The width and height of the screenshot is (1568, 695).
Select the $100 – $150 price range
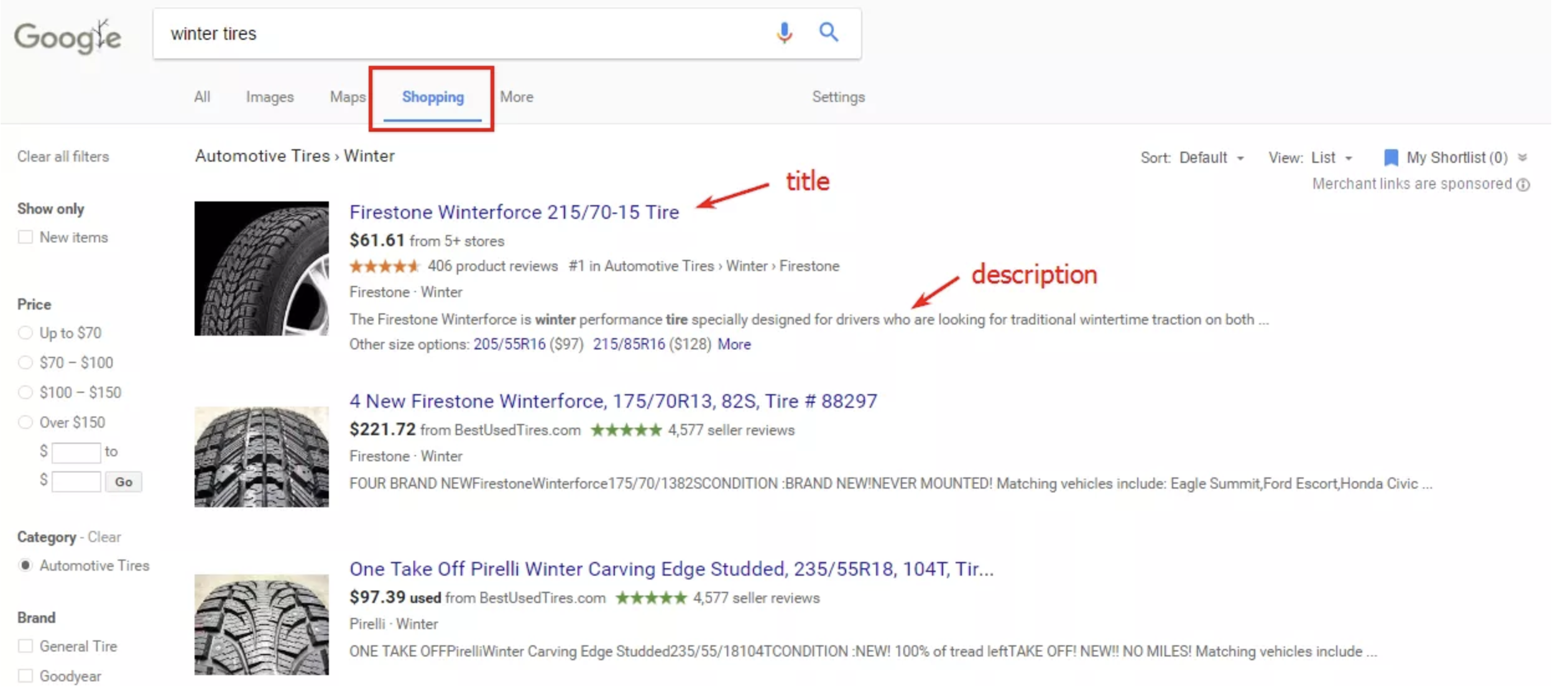click(25, 393)
